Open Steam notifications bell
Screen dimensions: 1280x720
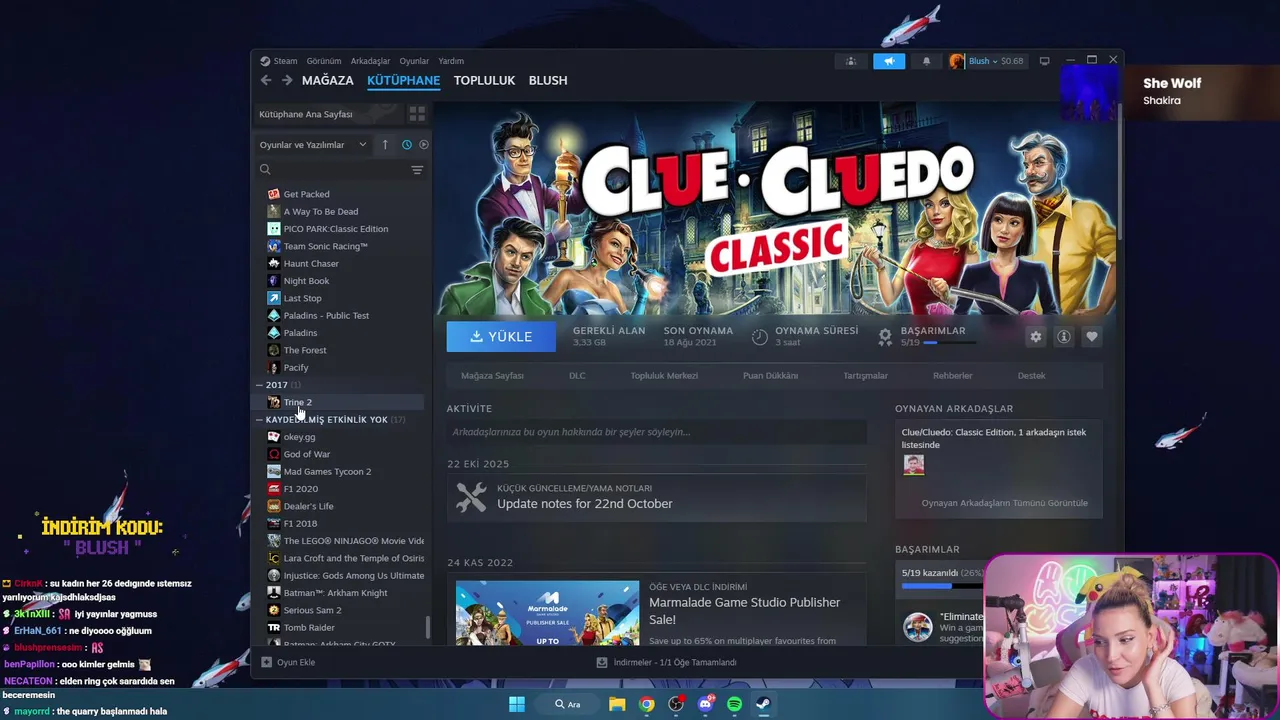pyautogui.click(x=926, y=61)
